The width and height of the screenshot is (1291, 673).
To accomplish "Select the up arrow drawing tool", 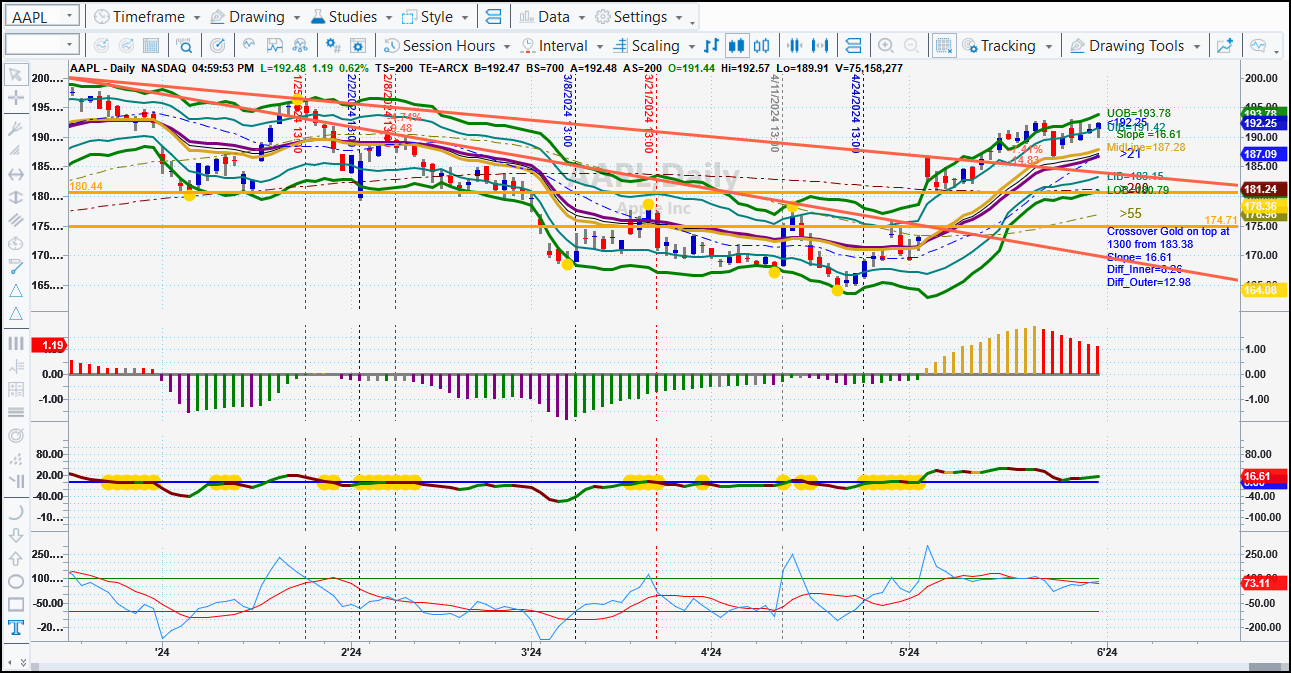I will click(15, 558).
